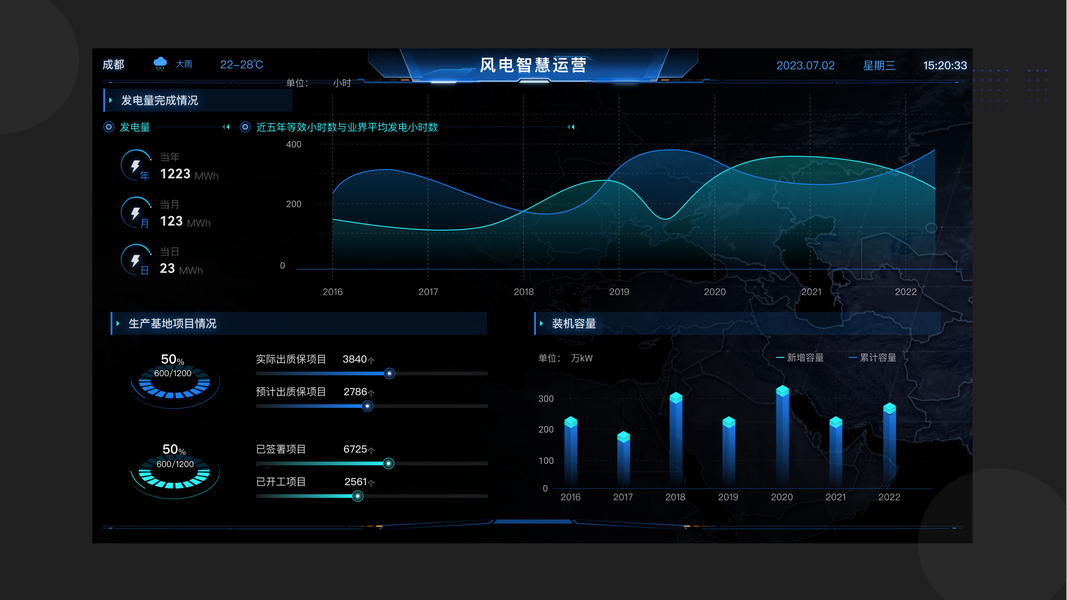This screenshot has height=600, width=1067.
Task: Click the 万kW unit label
Action: tap(582, 358)
